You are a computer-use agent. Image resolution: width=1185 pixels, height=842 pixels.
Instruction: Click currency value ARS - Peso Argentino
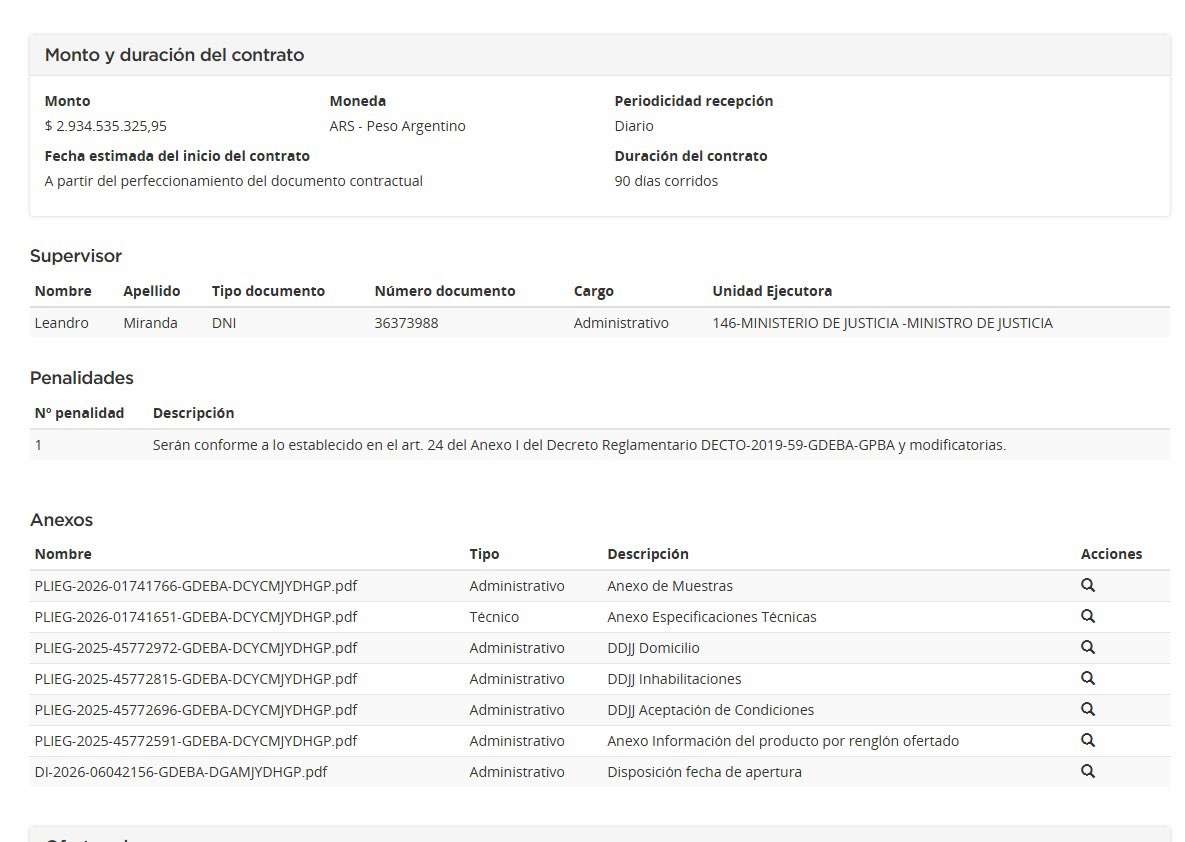point(398,126)
